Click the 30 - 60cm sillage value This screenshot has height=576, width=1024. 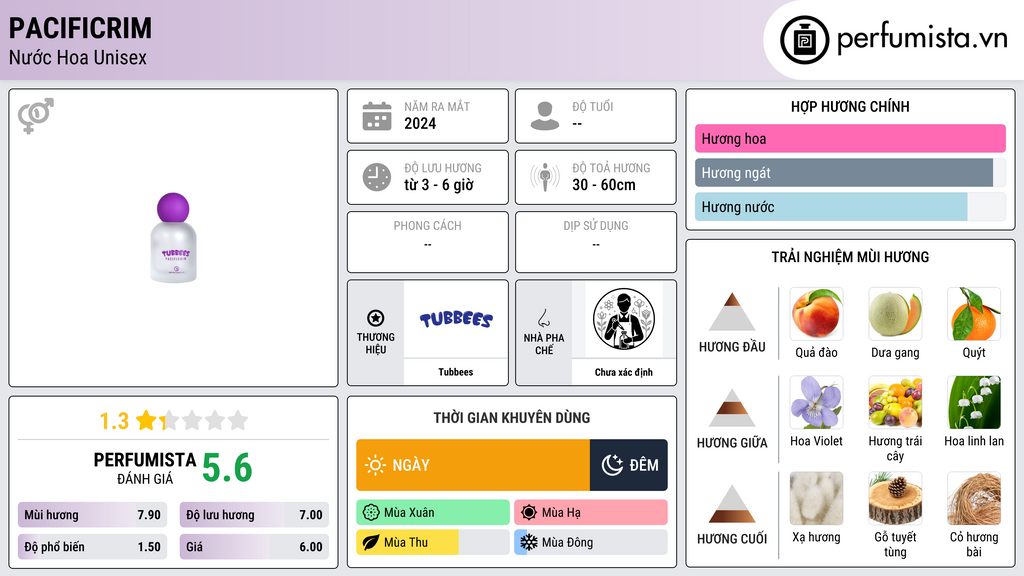click(x=604, y=185)
